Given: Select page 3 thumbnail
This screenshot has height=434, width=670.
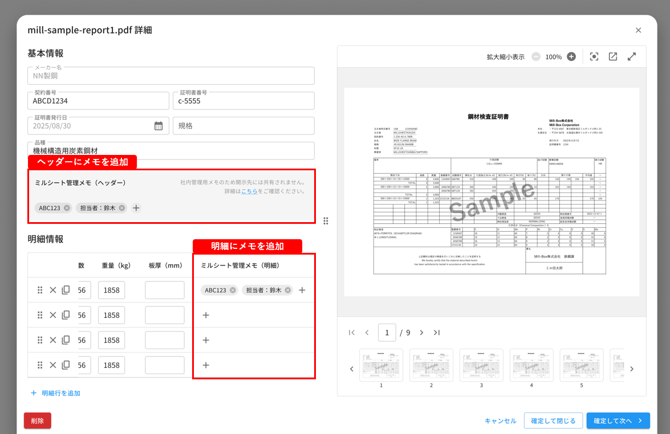Looking at the screenshot, I should tap(481, 365).
